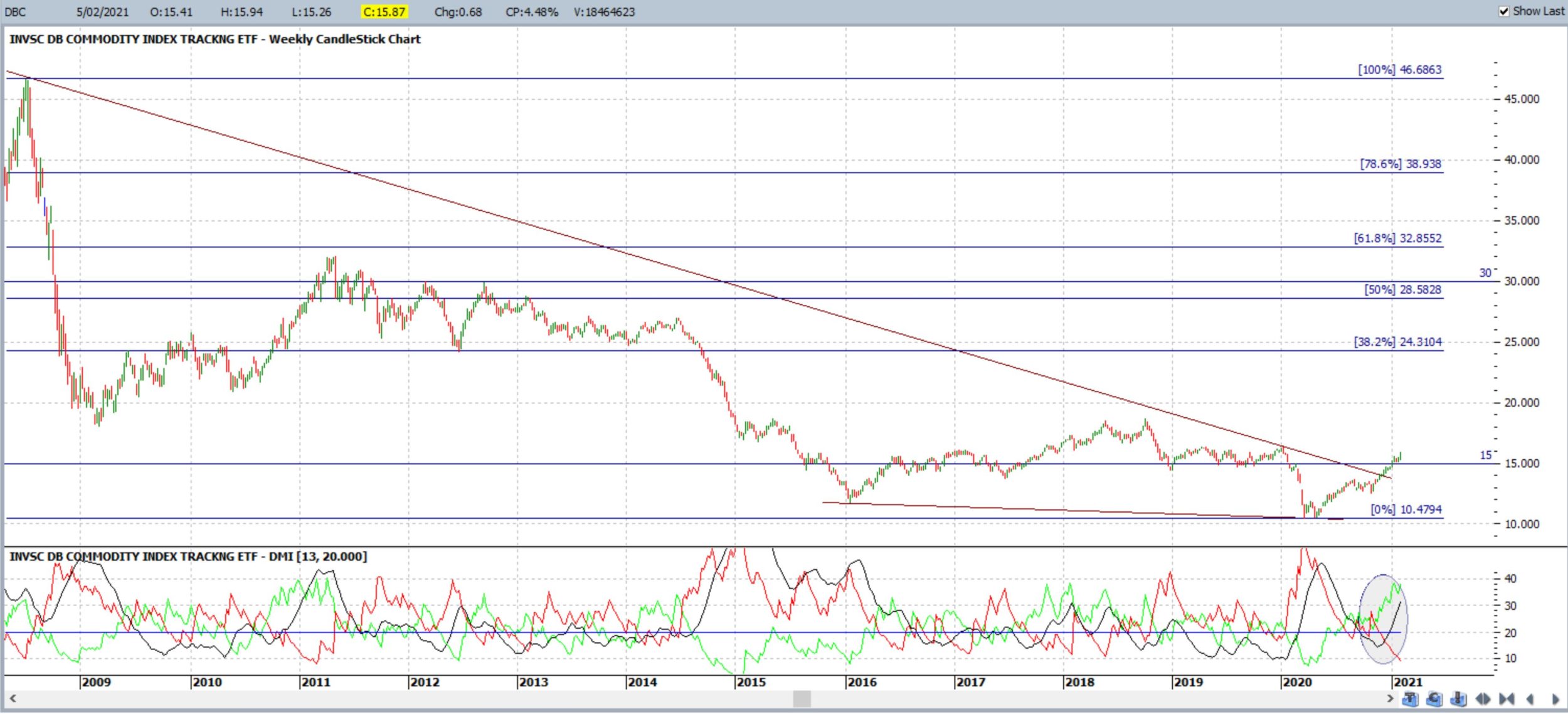Click the horizontal line label 15

1485,456
